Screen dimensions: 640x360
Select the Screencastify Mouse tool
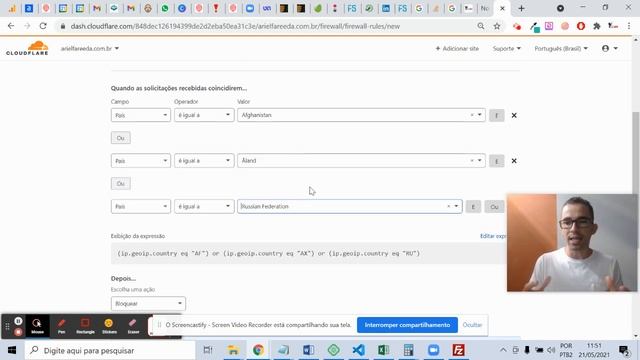(x=37, y=326)
